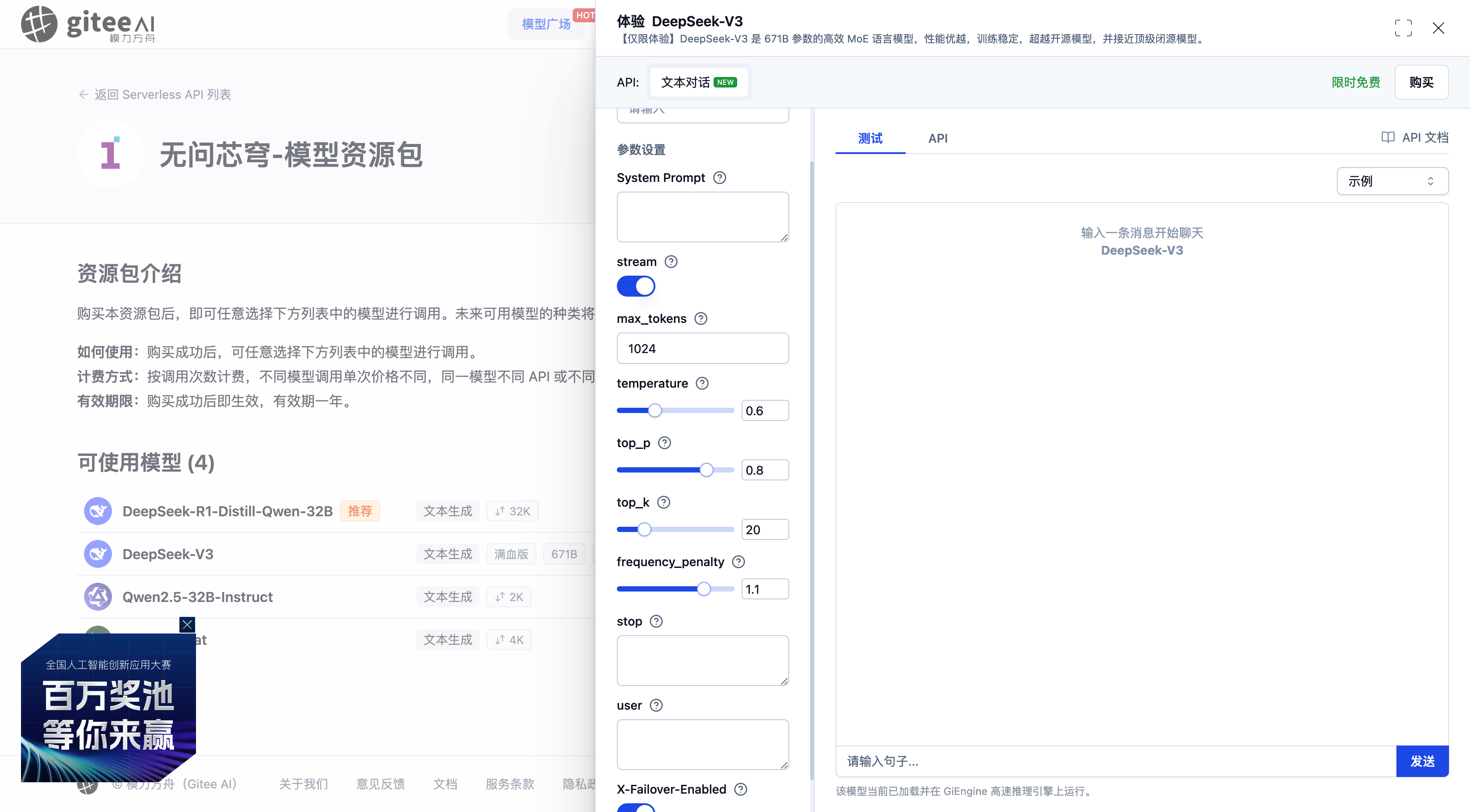The width and height of the screenshot is (1470, 812).
Task: Click the back arrow to Serverless API list
Action: pyautogui.click(x=83, y=95)
